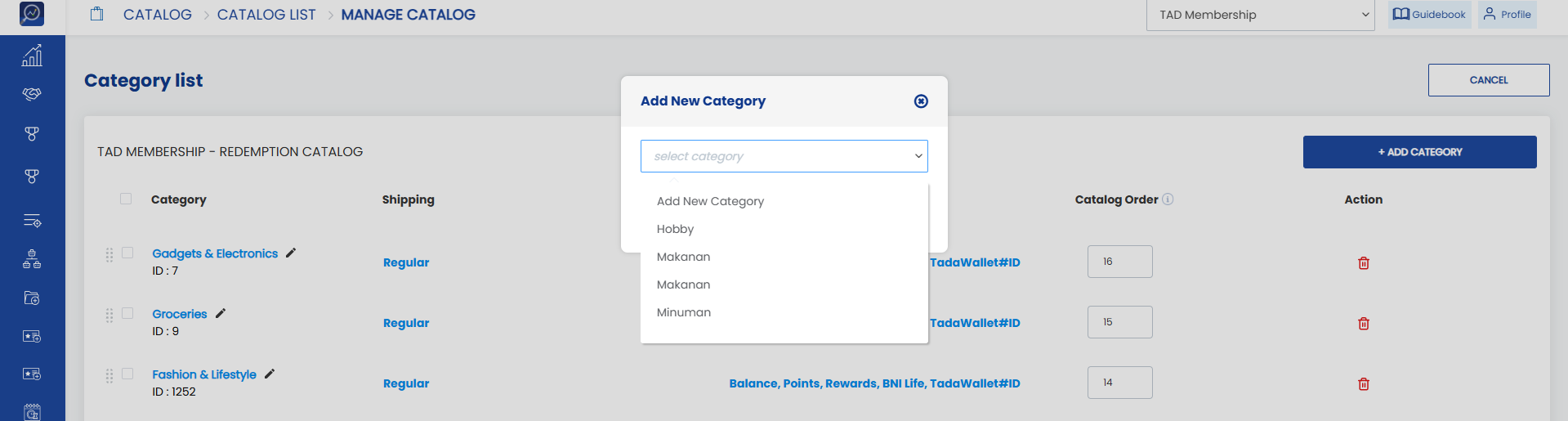Open the analytics chart icon in sidebar
Image resolution: width=1568 pixels, height=421 pixels.
[32, 56]
